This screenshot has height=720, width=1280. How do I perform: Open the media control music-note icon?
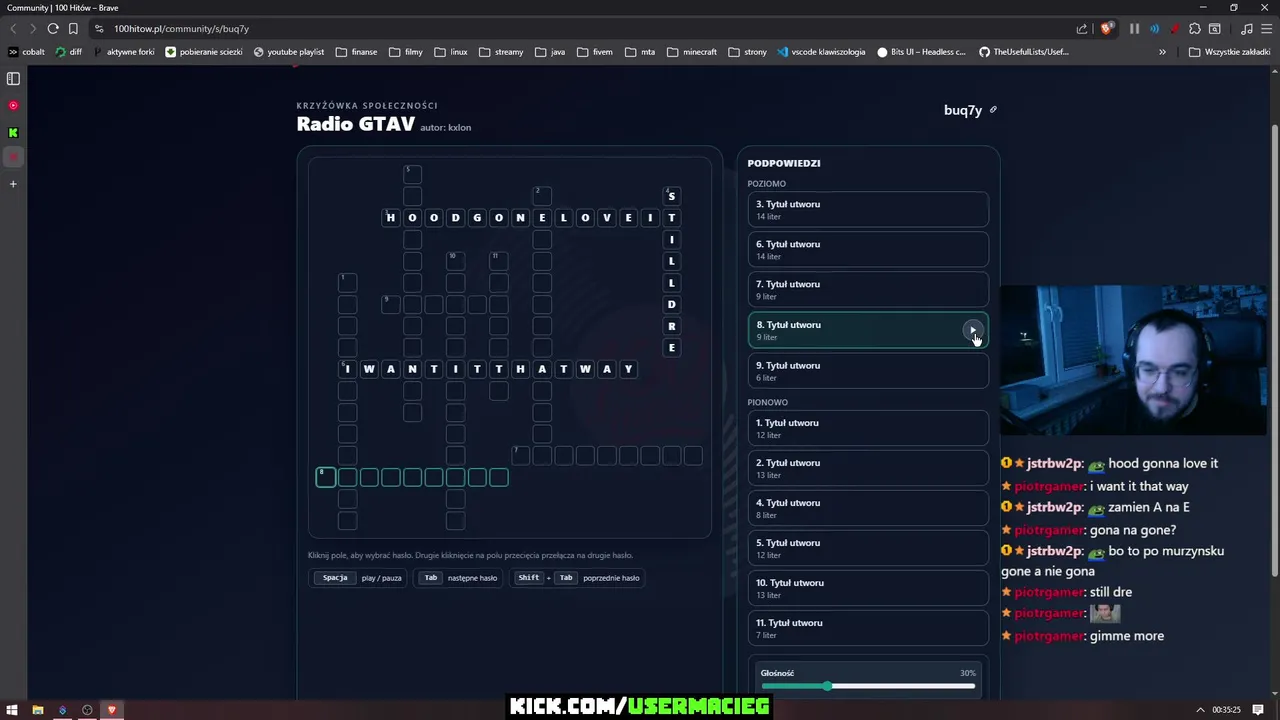1246,29
